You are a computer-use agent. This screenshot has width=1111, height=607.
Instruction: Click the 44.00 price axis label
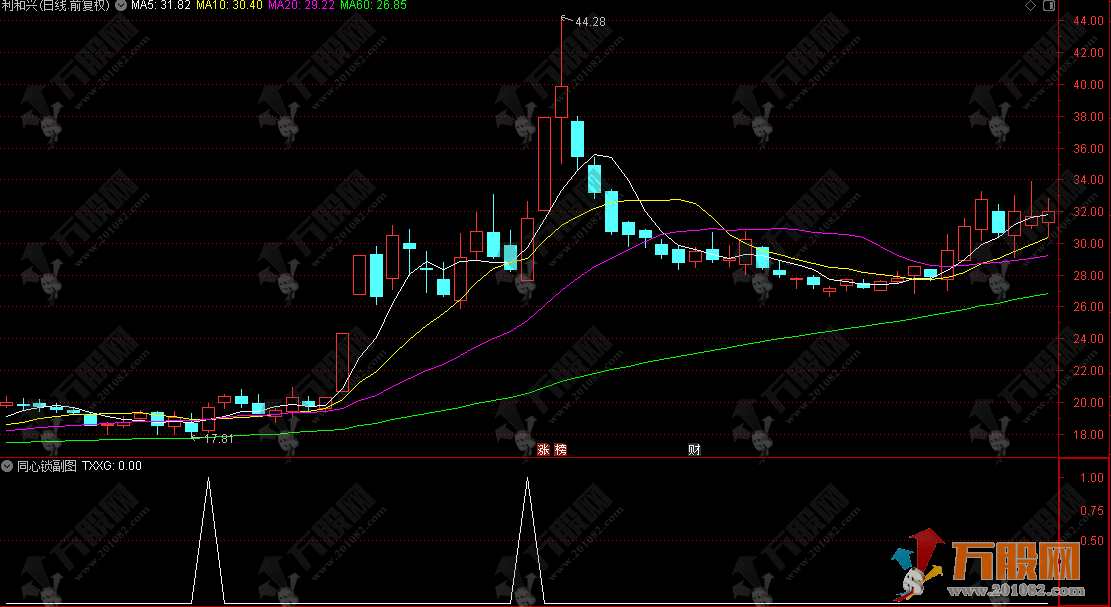[x=1088, y=21]
